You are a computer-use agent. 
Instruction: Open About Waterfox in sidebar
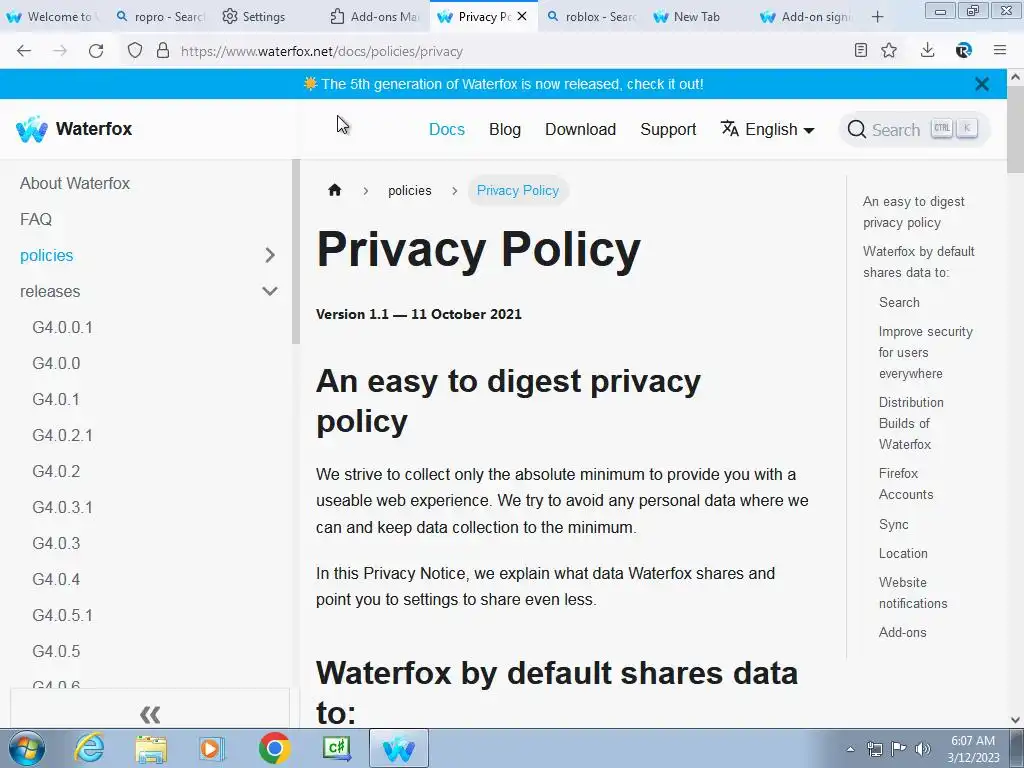[75, 184]
